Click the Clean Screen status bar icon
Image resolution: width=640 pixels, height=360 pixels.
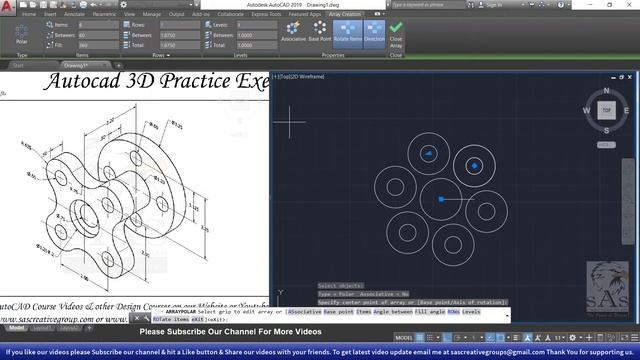(624, 338)
